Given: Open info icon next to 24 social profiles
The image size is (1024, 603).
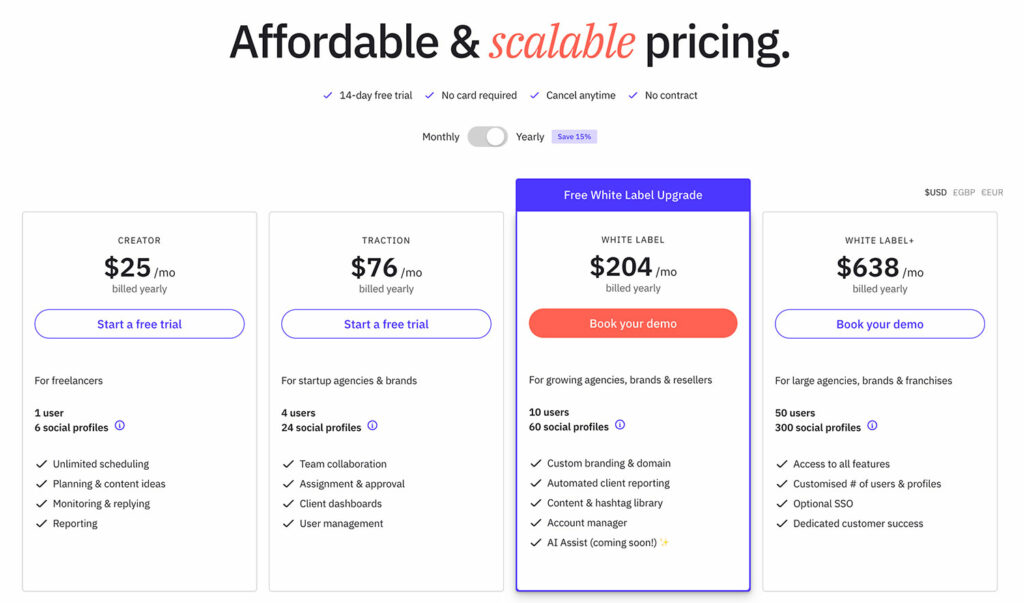Looking at the screenshot, I should tap(372, 425).
